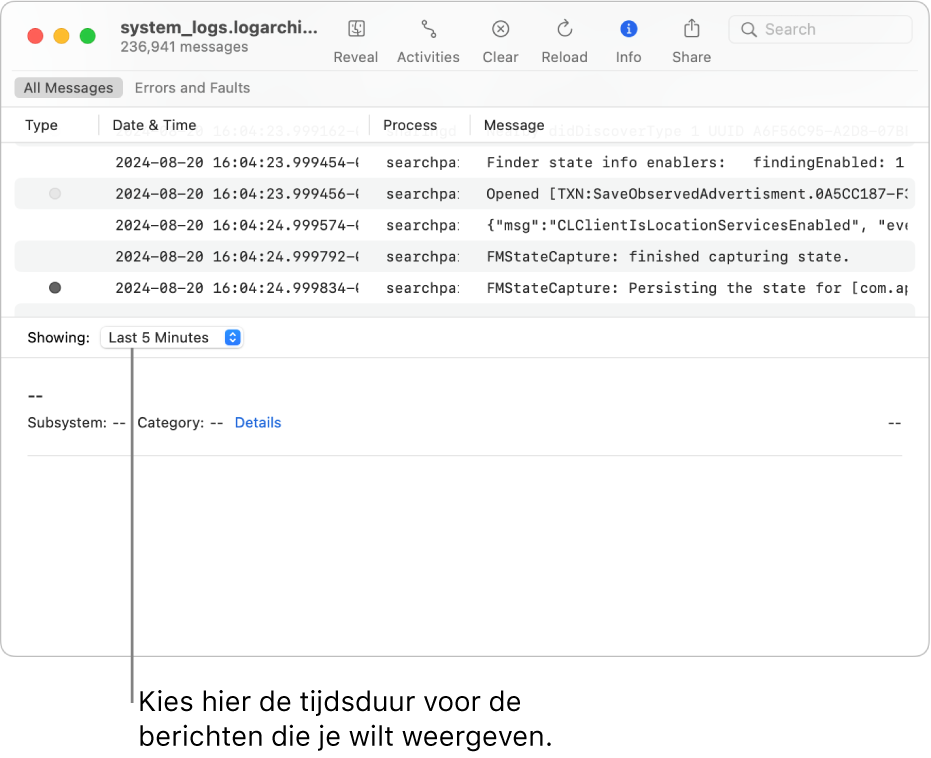Close the Console window
This screenshot has height=758, width=931.
tap(36, 36)
